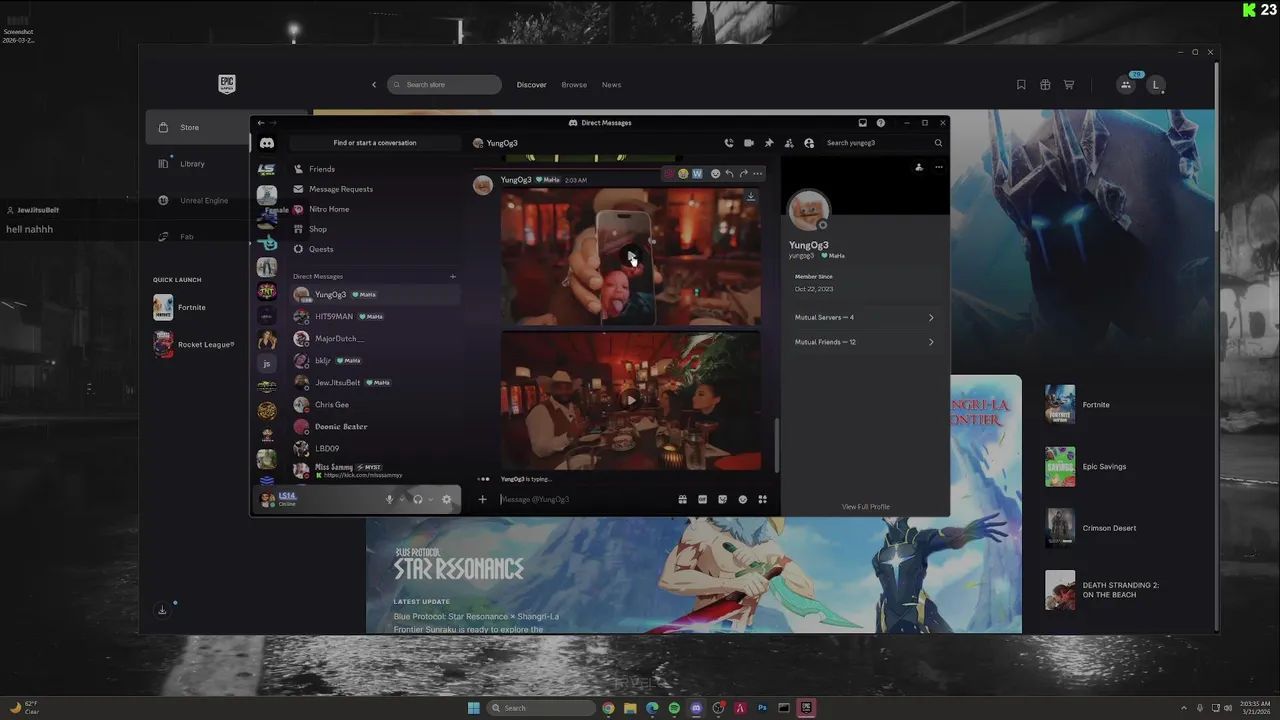Open Discord user settings gear

[446, 499]
